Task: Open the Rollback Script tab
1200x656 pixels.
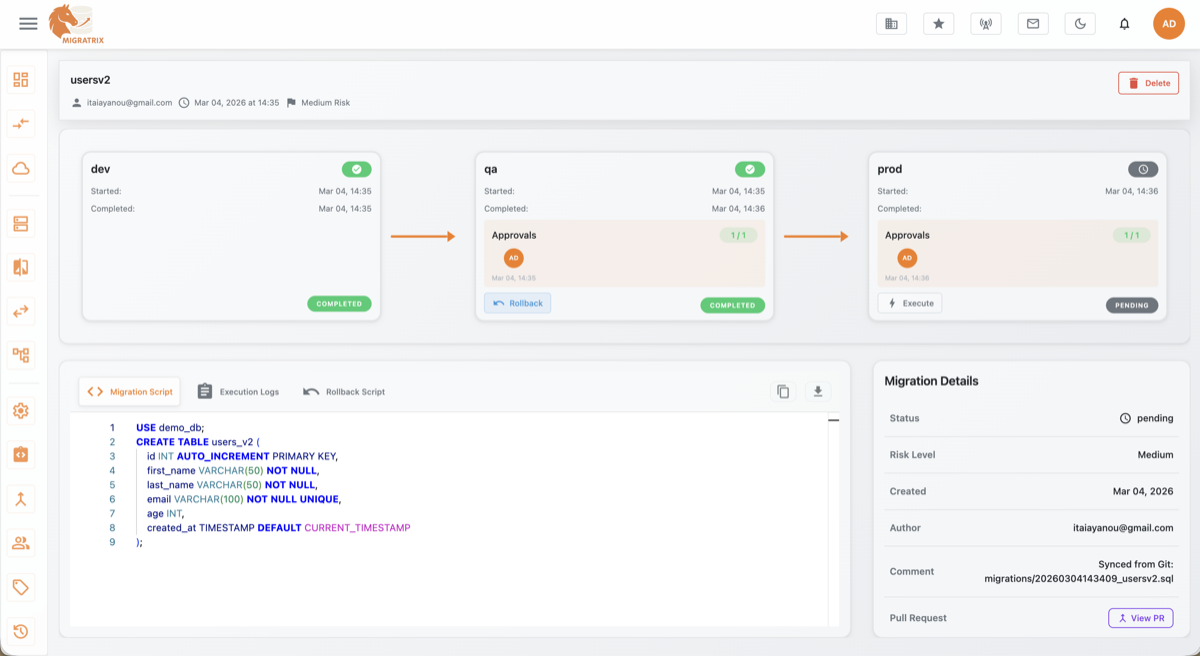Action: 344,391
